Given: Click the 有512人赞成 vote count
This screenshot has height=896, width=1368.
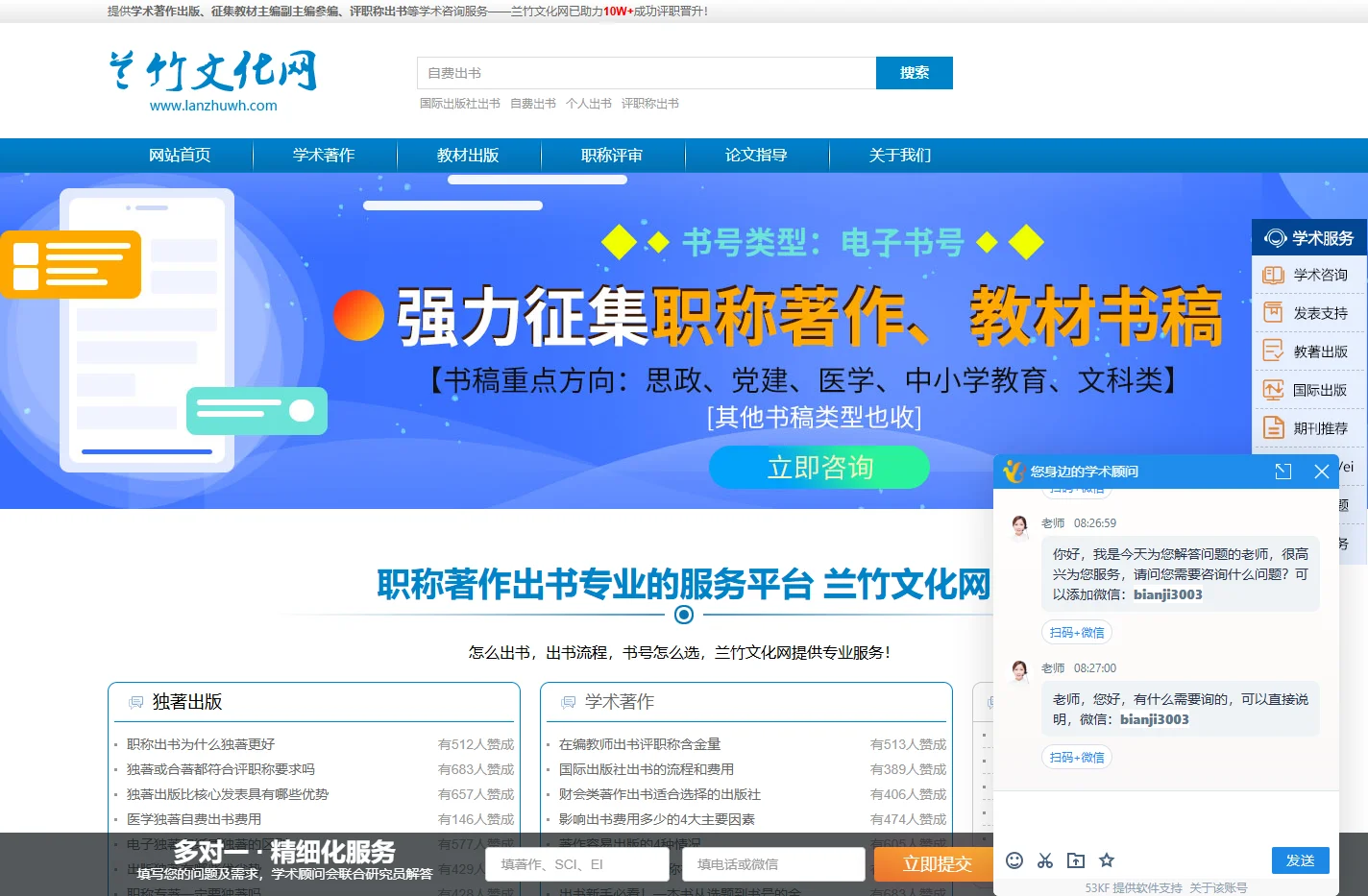Looking at the screenshot, I should (x=476, y=744).
